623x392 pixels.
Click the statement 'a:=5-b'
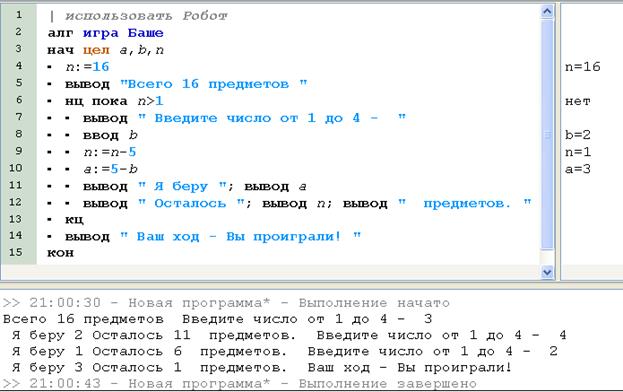coord(110,169)
